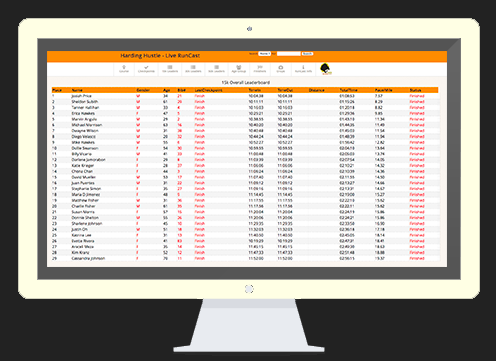Click the Place column header
The image size is (496, 361).
(x=57, y=90)
